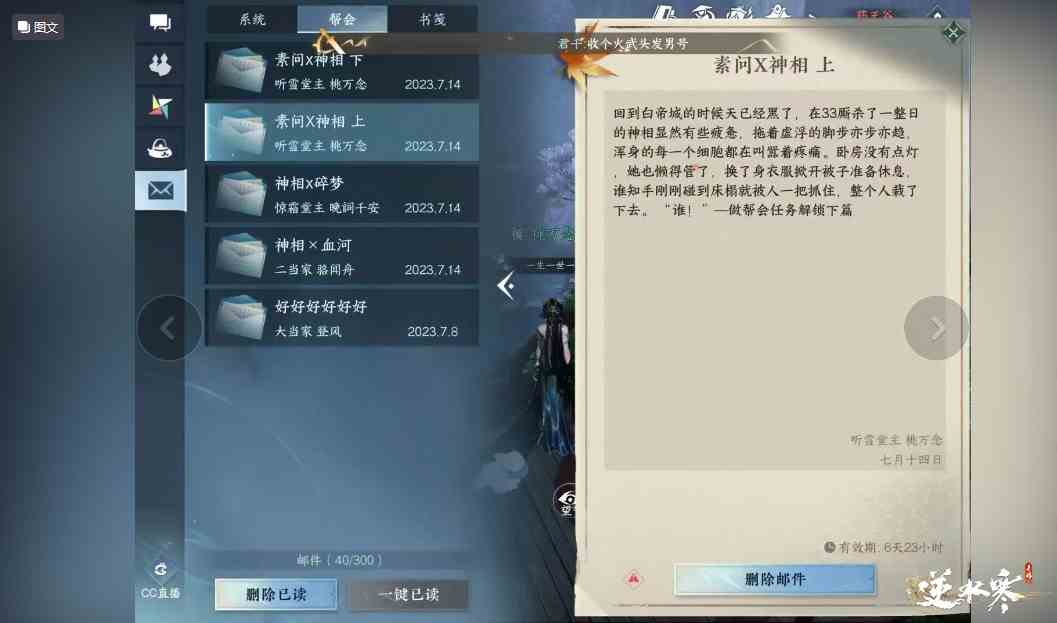Open the friends icon in sidebar

pyautogui.click(x=160, y=65)
